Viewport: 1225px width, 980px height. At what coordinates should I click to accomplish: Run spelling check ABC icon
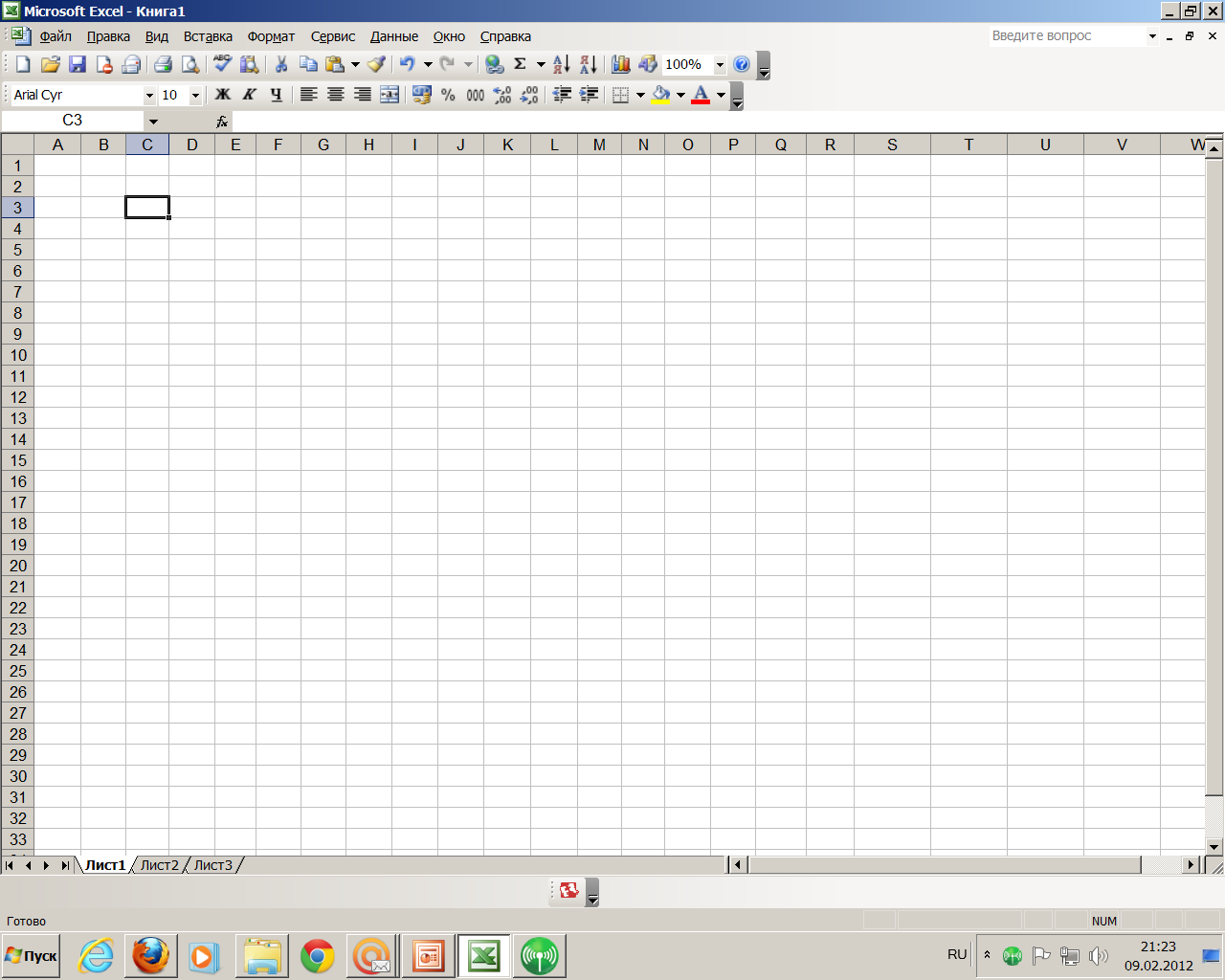[222, 64]
